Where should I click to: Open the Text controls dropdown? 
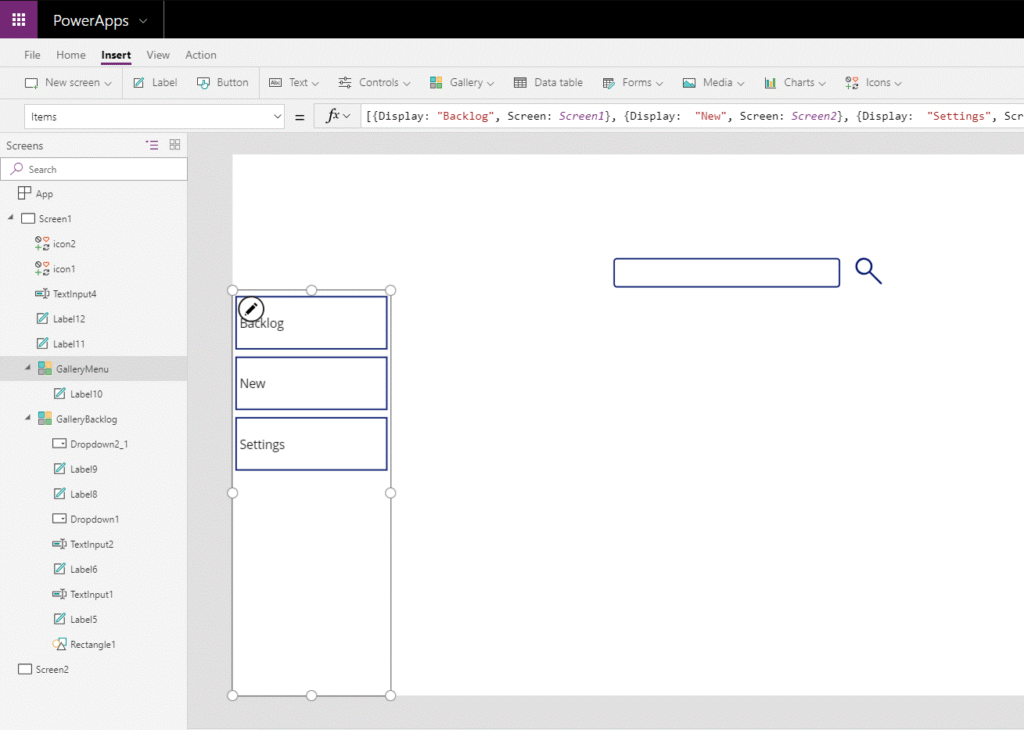point(294,83)
